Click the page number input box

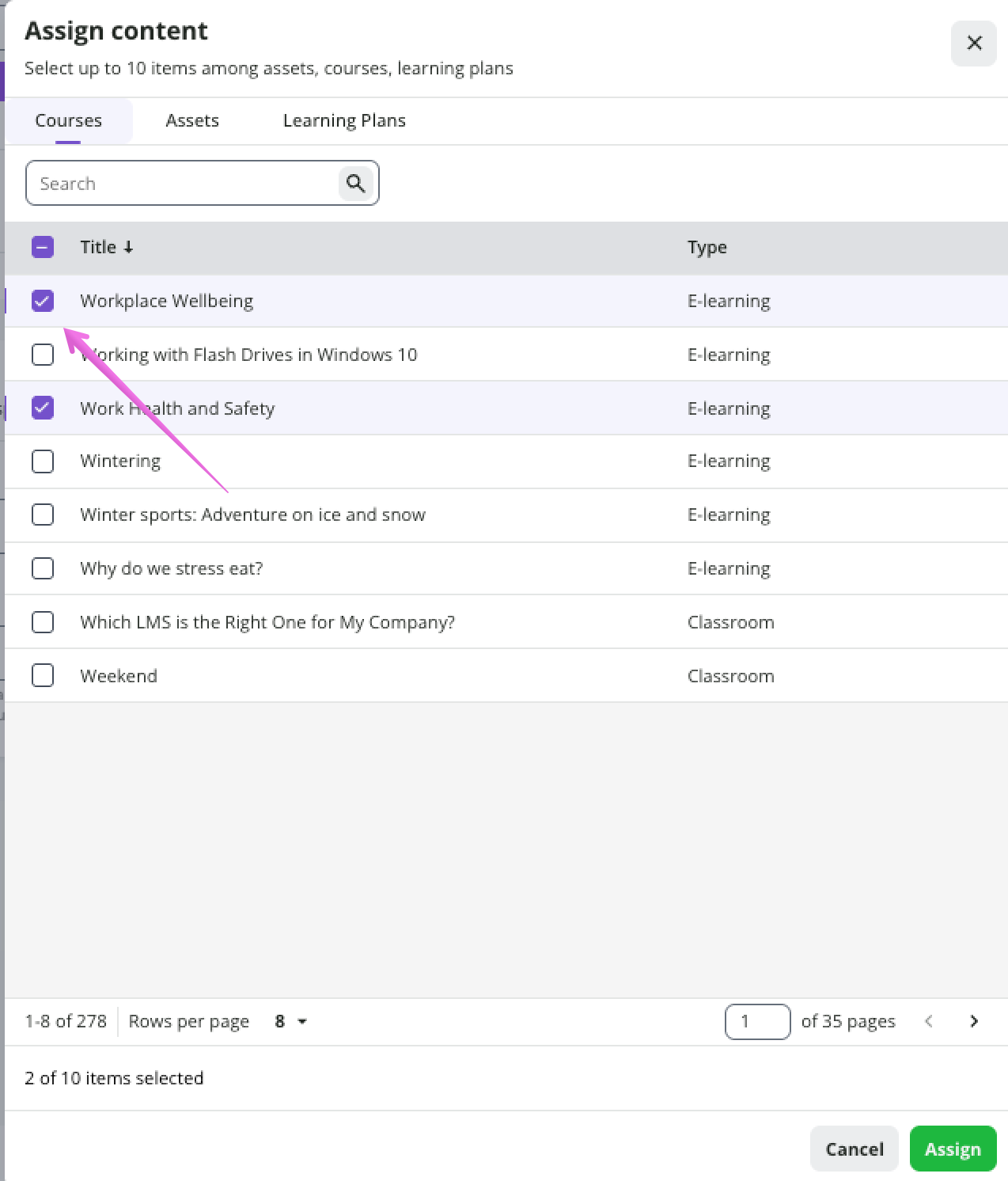tap(757, 1021)
